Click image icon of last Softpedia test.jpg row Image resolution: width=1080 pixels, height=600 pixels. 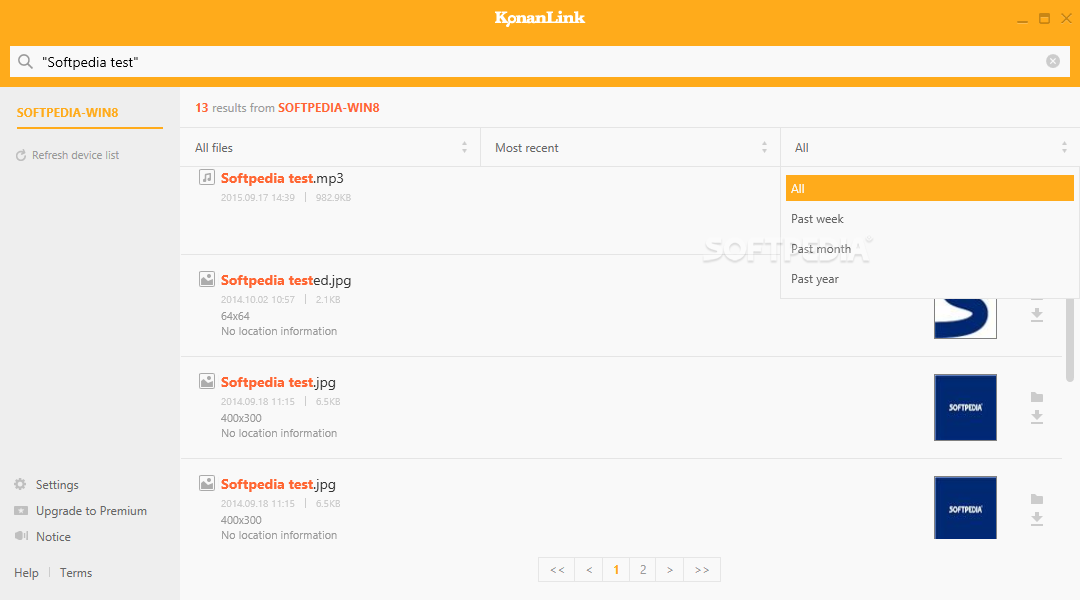coord(207,483)
